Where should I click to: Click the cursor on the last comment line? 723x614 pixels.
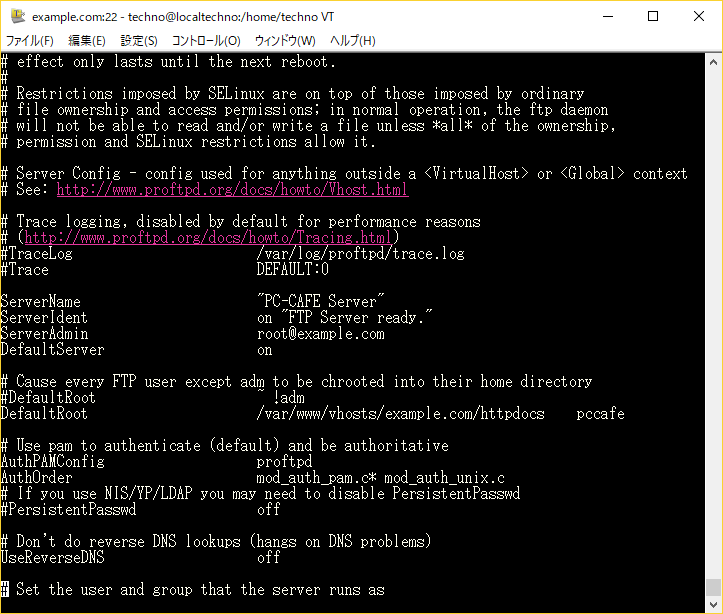coord(4,589)
